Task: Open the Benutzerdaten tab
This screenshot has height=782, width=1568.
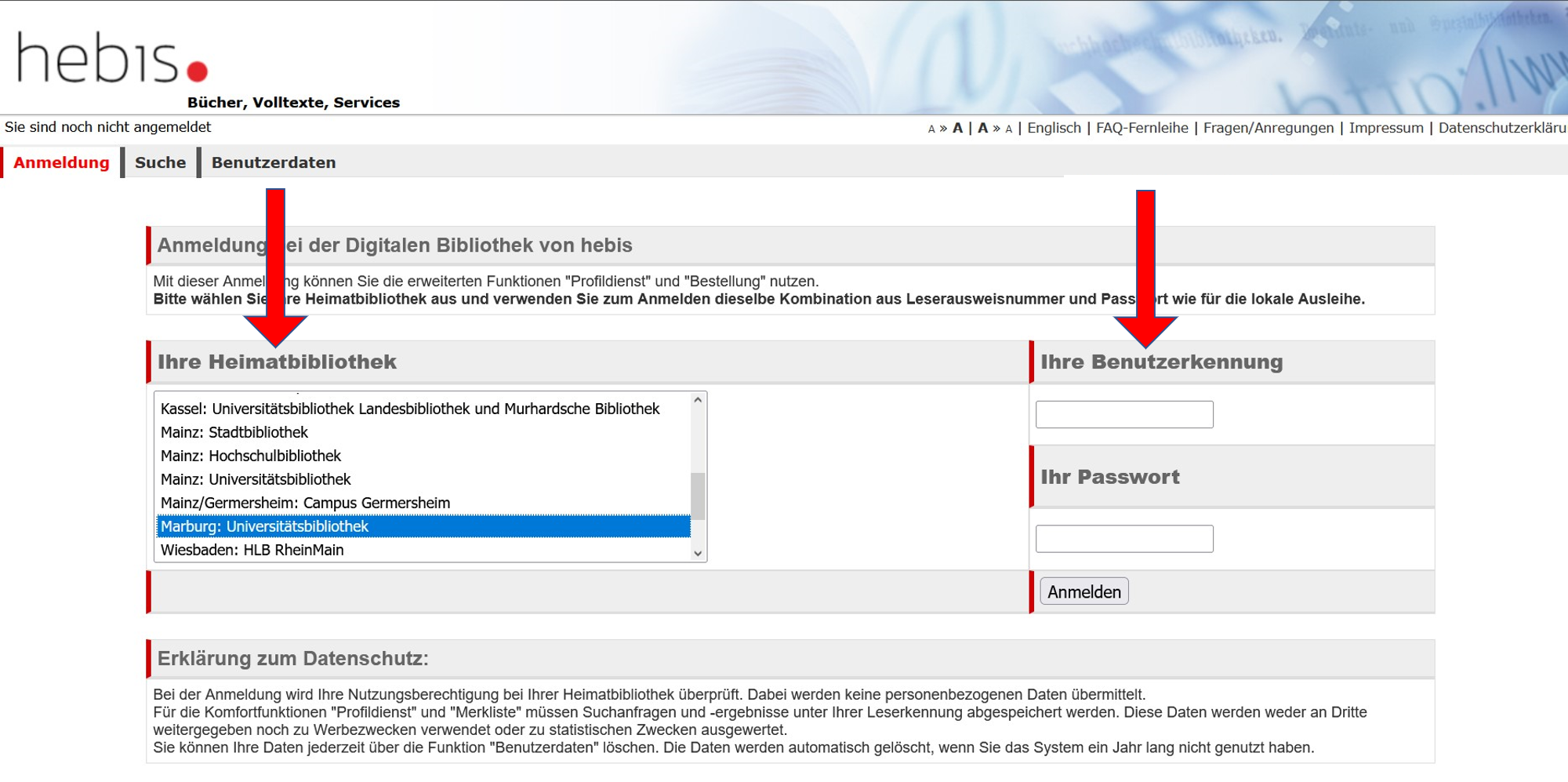Action: tap(274, 162)
